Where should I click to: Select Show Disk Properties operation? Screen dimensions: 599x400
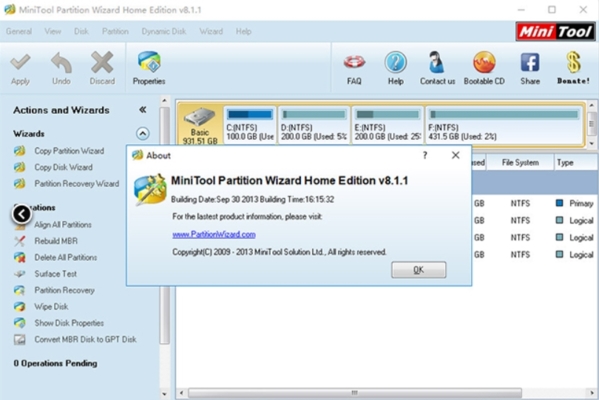(69, 323)
